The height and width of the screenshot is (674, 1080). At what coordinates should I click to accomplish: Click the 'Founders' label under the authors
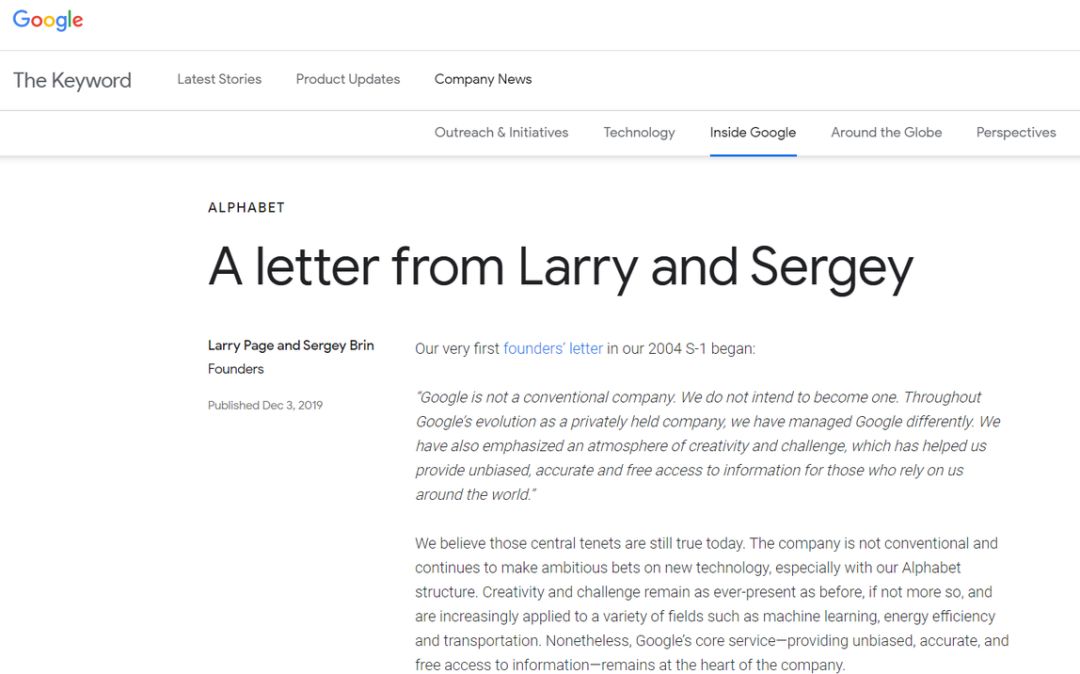[x=236, y=369]
